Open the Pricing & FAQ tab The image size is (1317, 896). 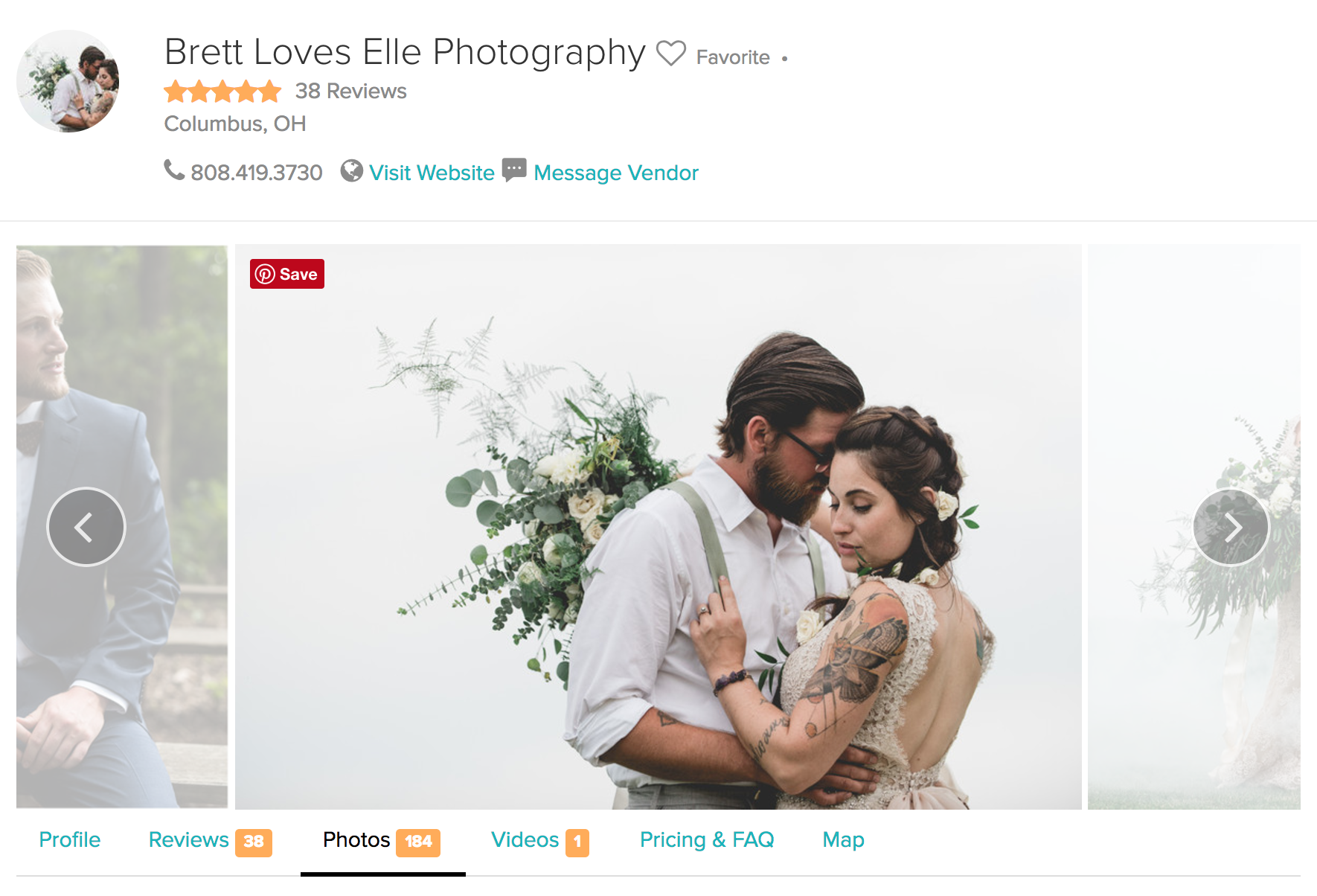pos(707,839)
